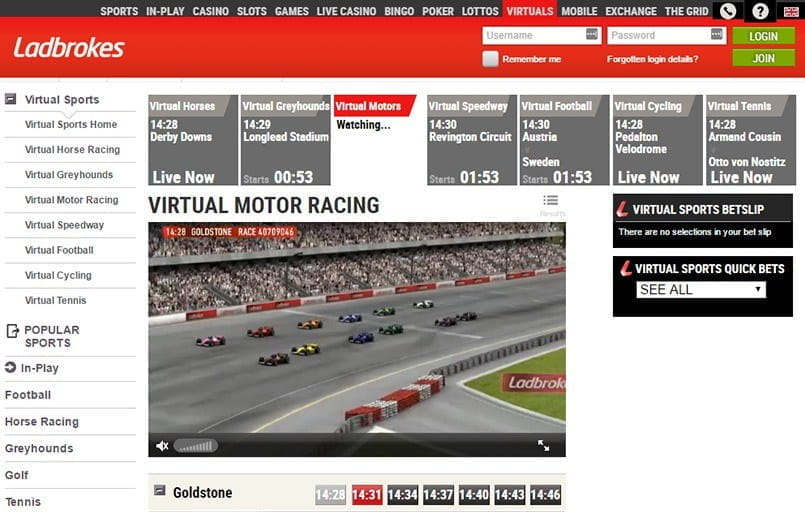Open THE GRID menu item
The height and width of the screenshot is (512, 805).
click(x=686, y=11)
